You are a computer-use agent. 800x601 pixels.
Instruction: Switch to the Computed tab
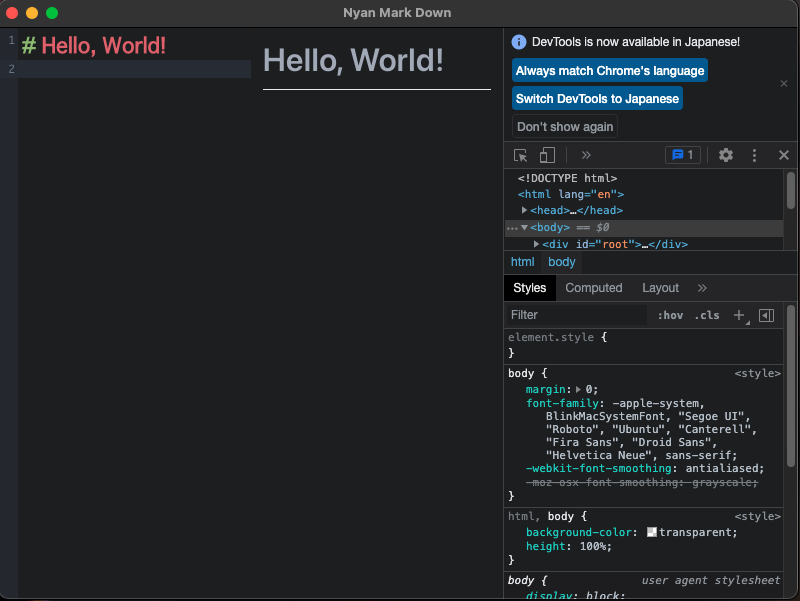coord(594,288)
